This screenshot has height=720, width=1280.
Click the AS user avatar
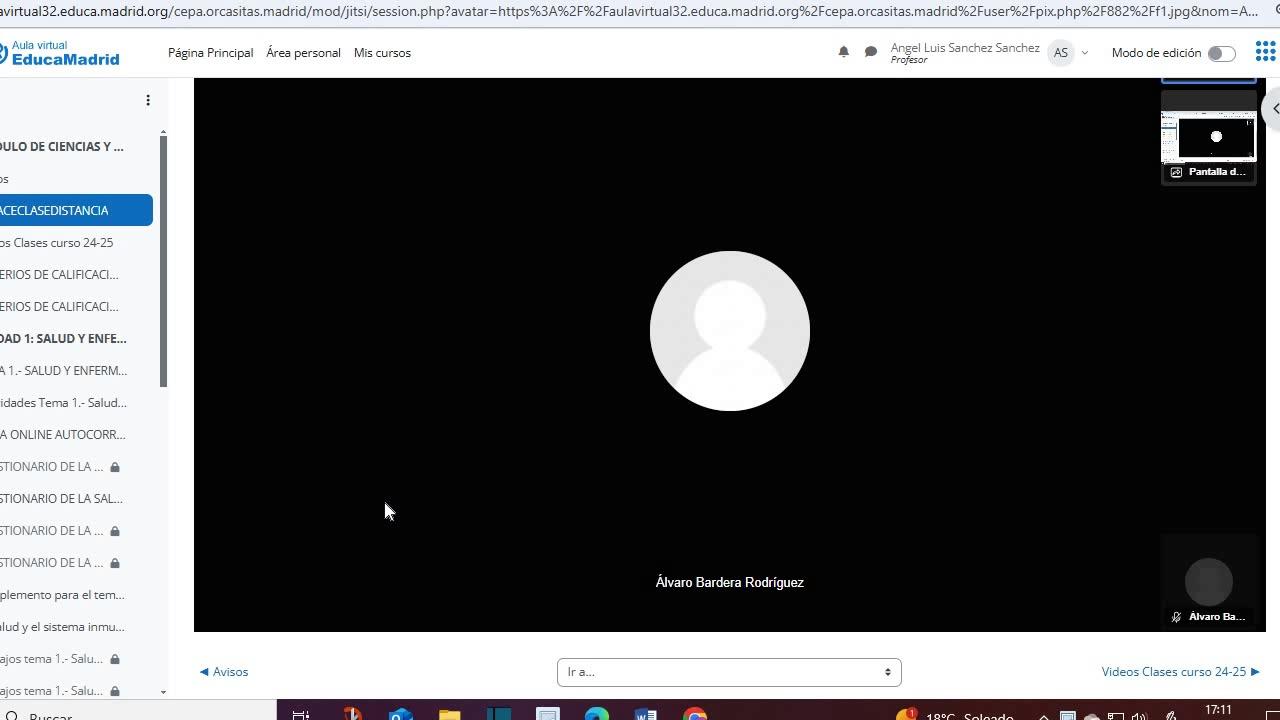[x=1061, y=53]
